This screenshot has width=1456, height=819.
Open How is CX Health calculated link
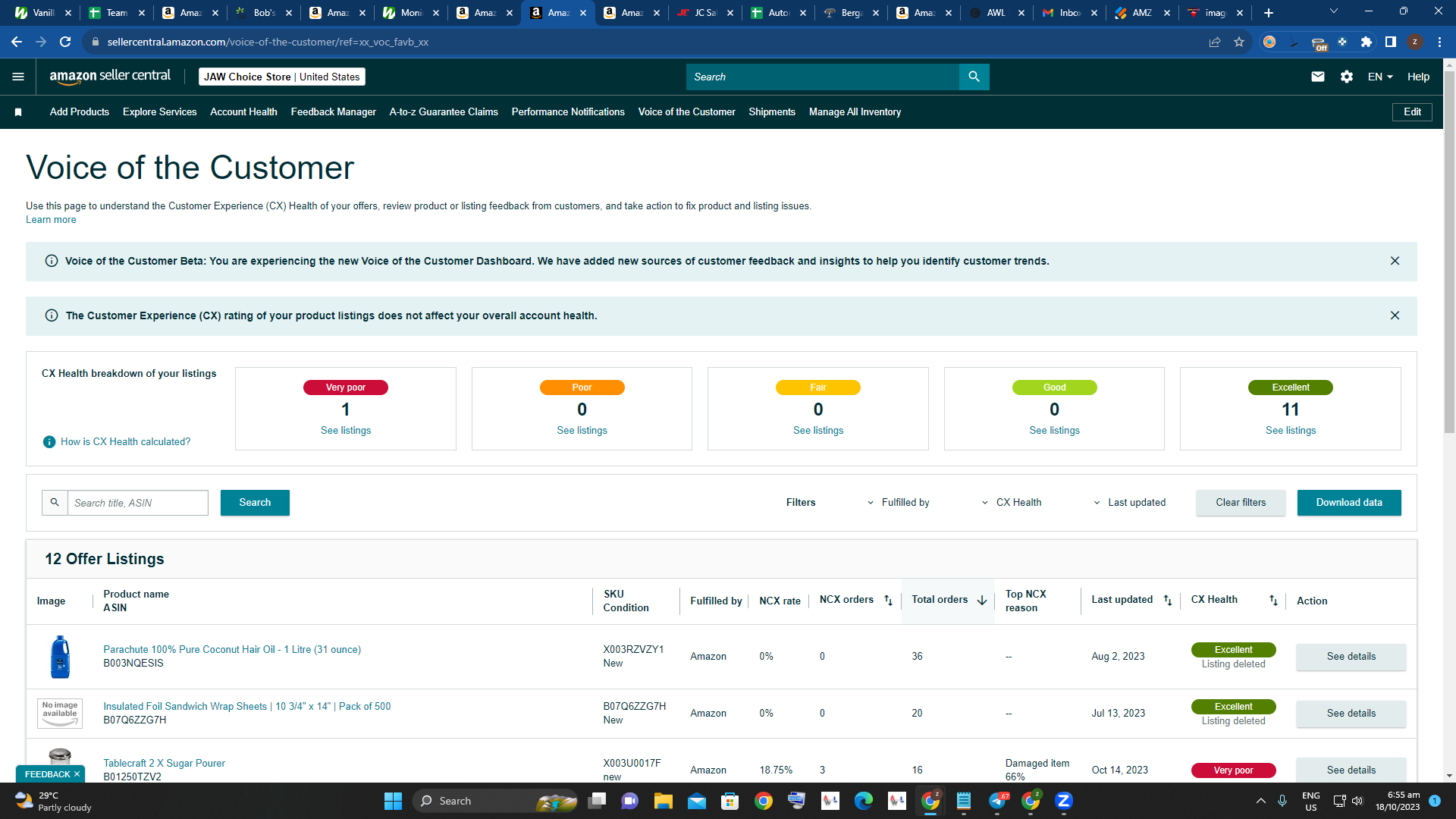pyautogui.click(x=126, y=442)
